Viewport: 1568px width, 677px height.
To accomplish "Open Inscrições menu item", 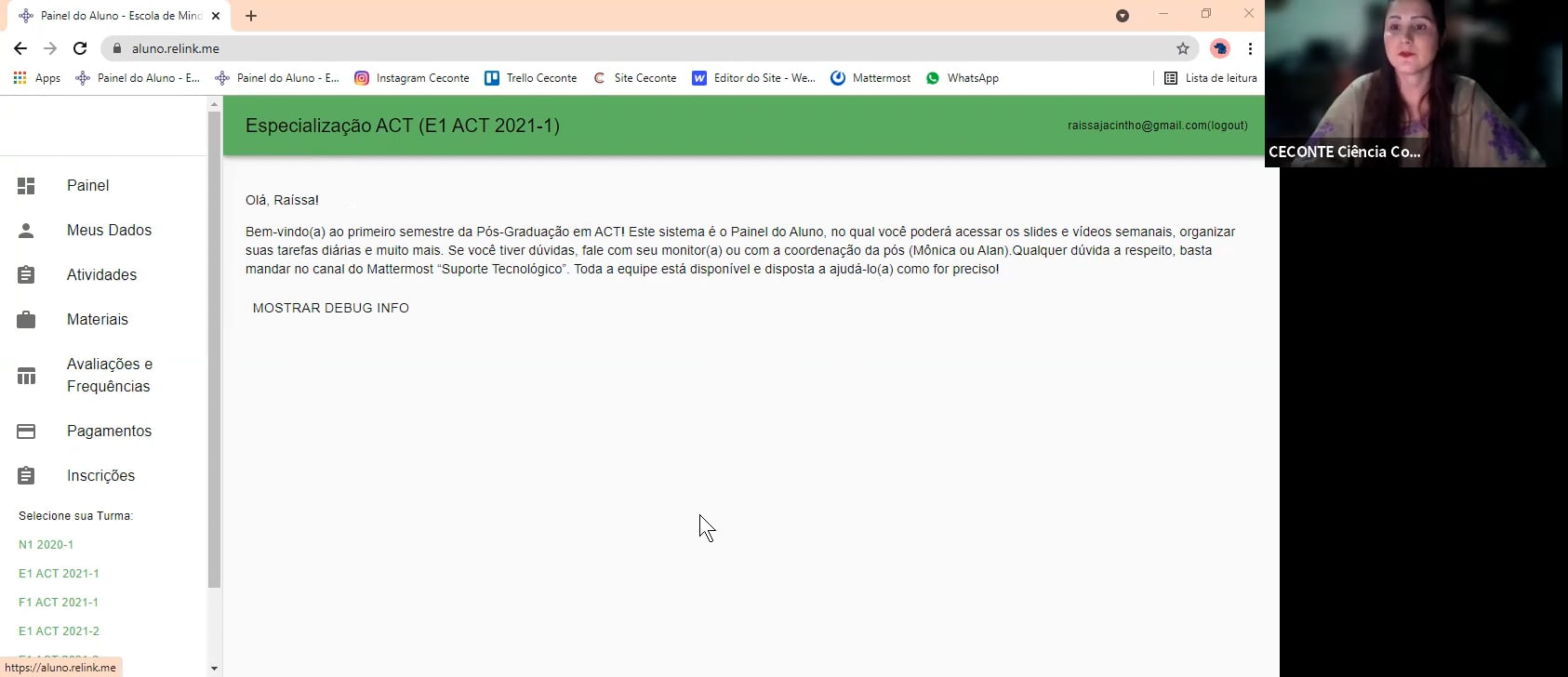I will click(103, 476).
